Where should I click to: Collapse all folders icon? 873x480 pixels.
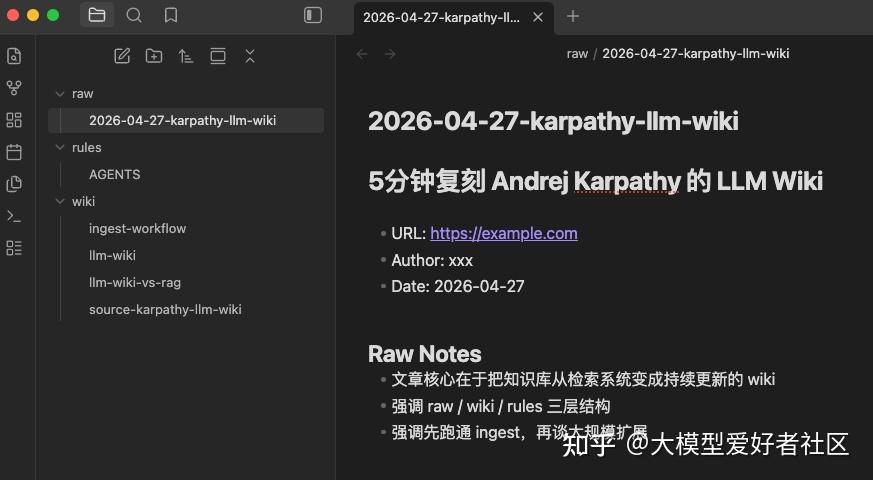(249, 56)
